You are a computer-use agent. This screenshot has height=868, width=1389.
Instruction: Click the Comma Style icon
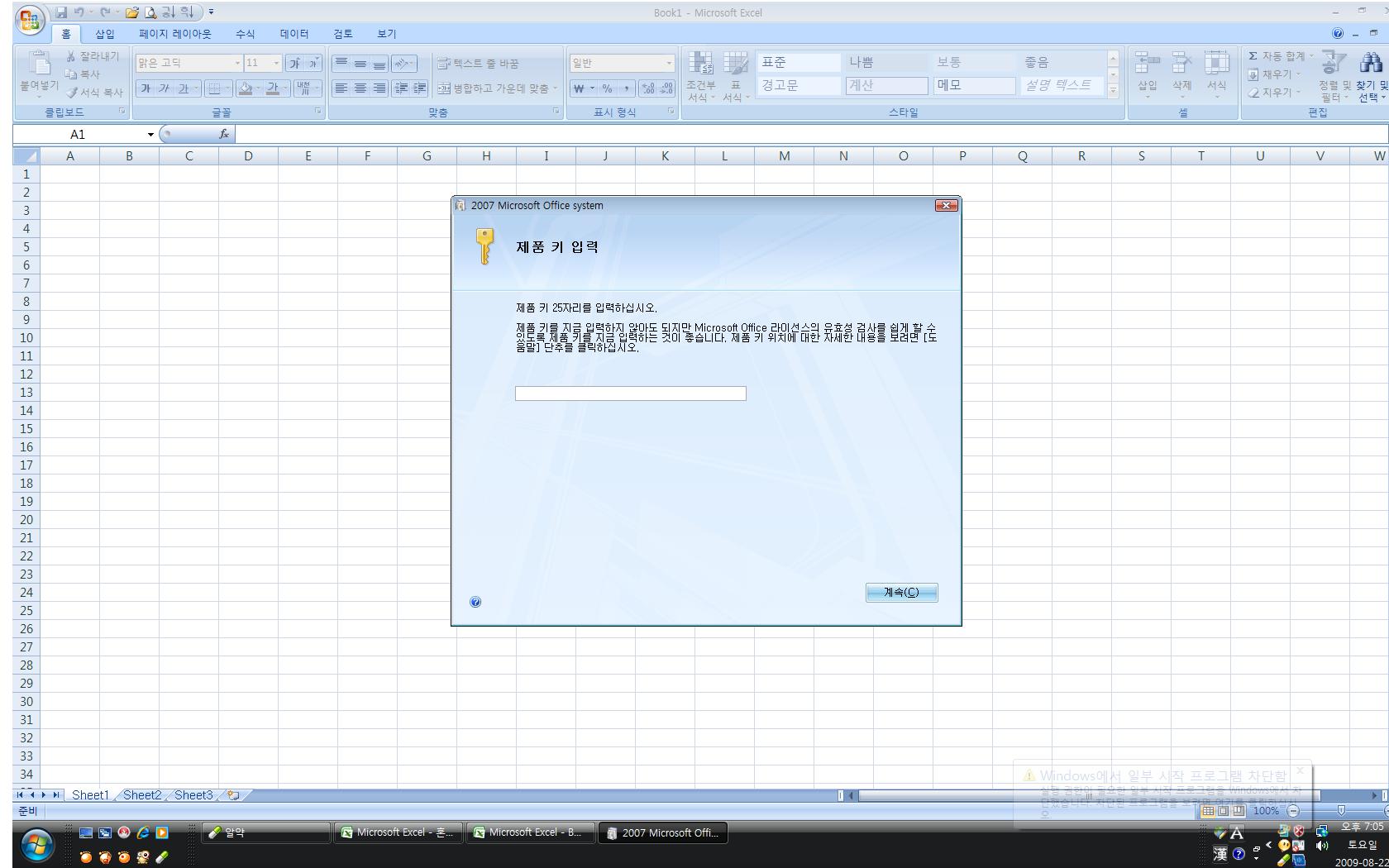click(626, 88)
